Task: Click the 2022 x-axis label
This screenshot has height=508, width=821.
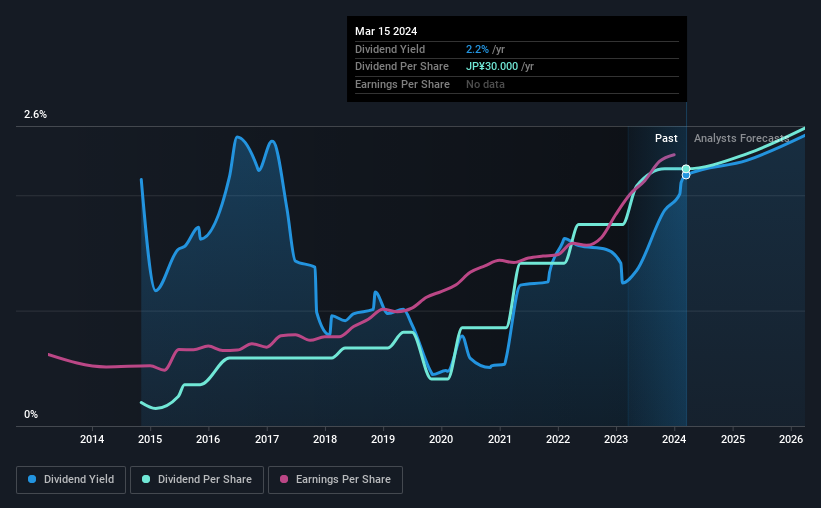Action: pos(558,439)
